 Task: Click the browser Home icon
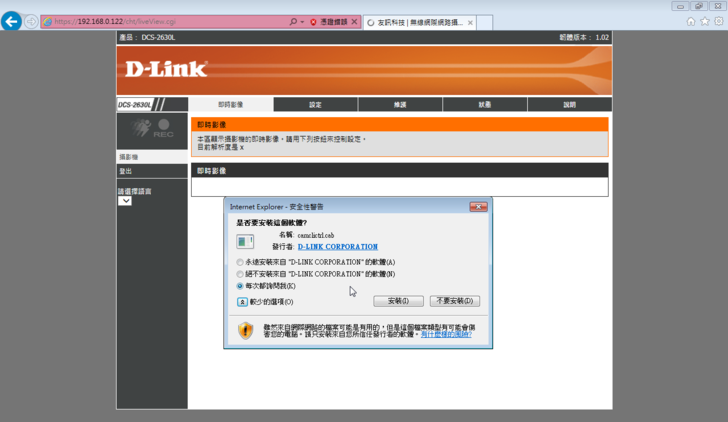point(691,21)
